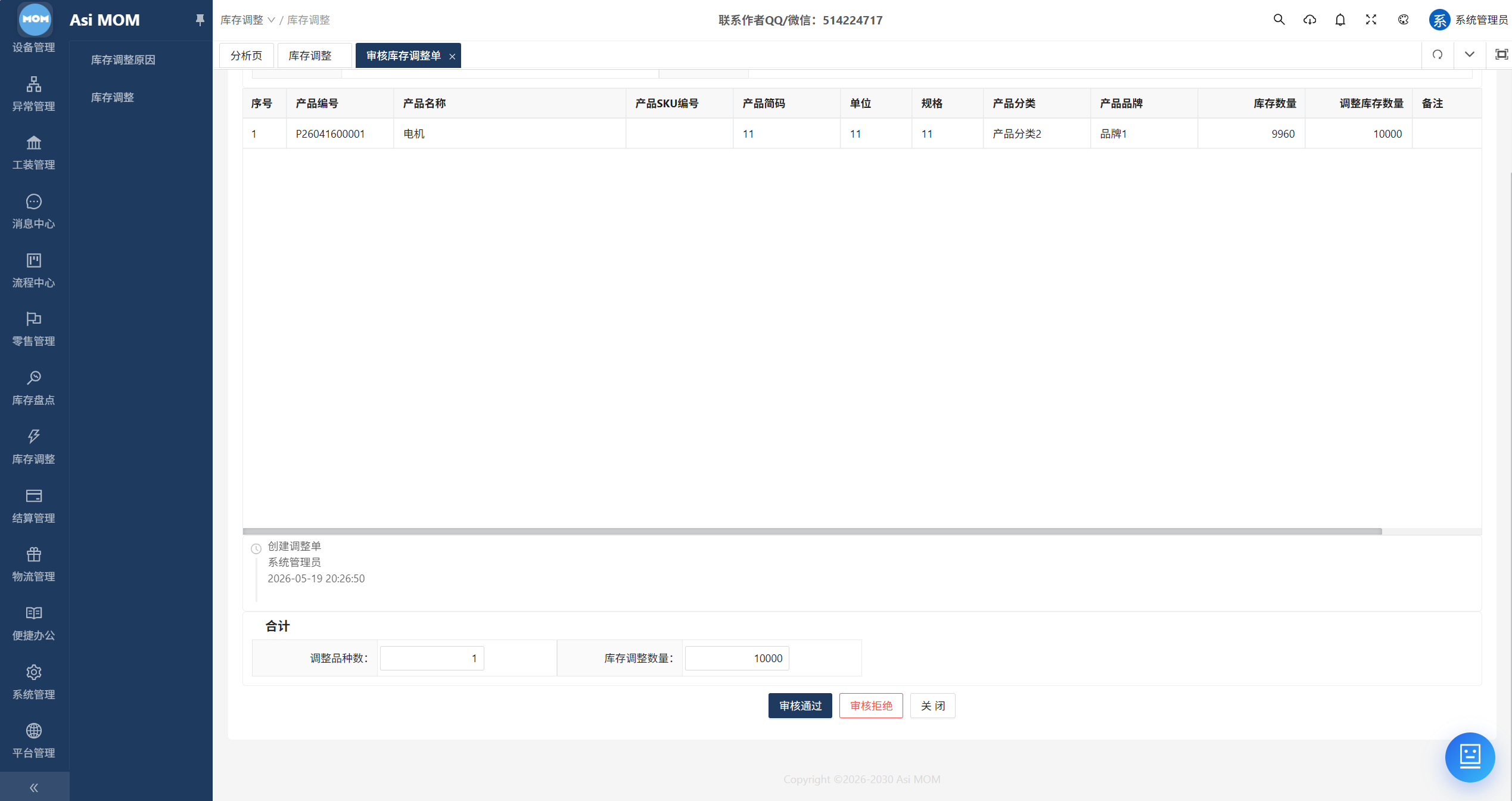Open 库存调整 sidebar module icon
The height and width of the screenshot is (801, 1512).
(34, 447)
